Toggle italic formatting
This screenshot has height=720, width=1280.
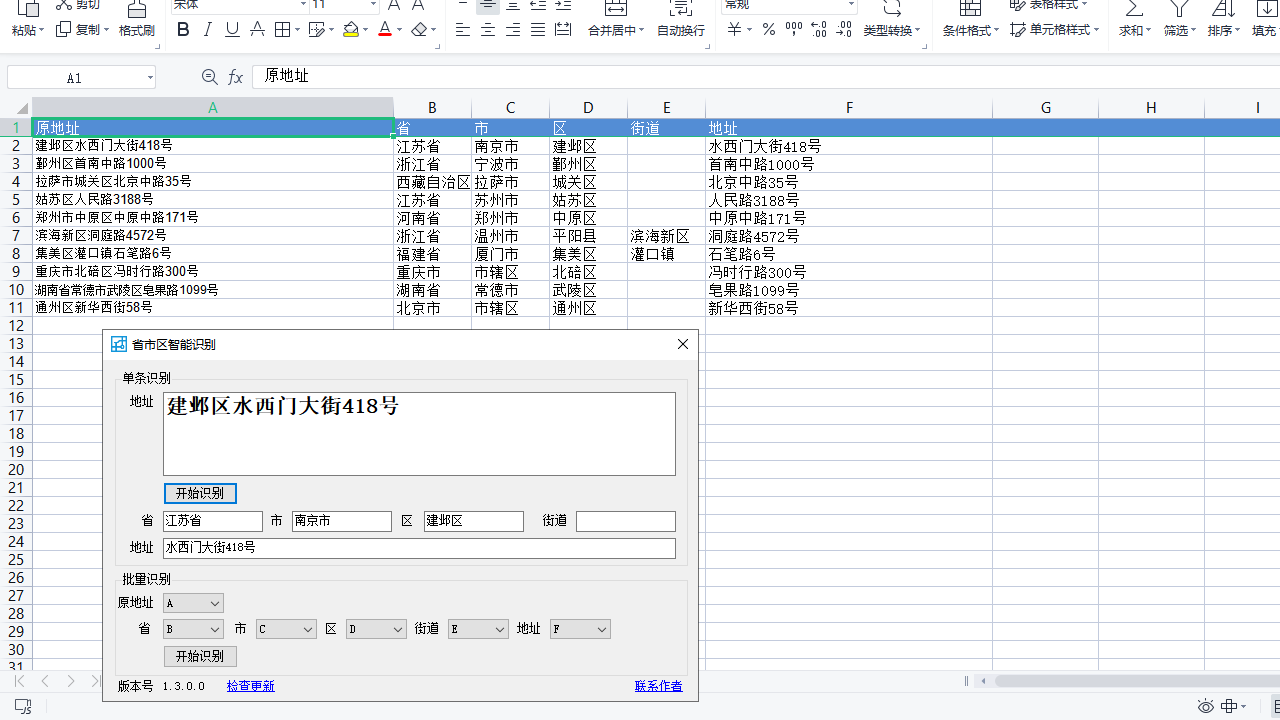(207, 29)
